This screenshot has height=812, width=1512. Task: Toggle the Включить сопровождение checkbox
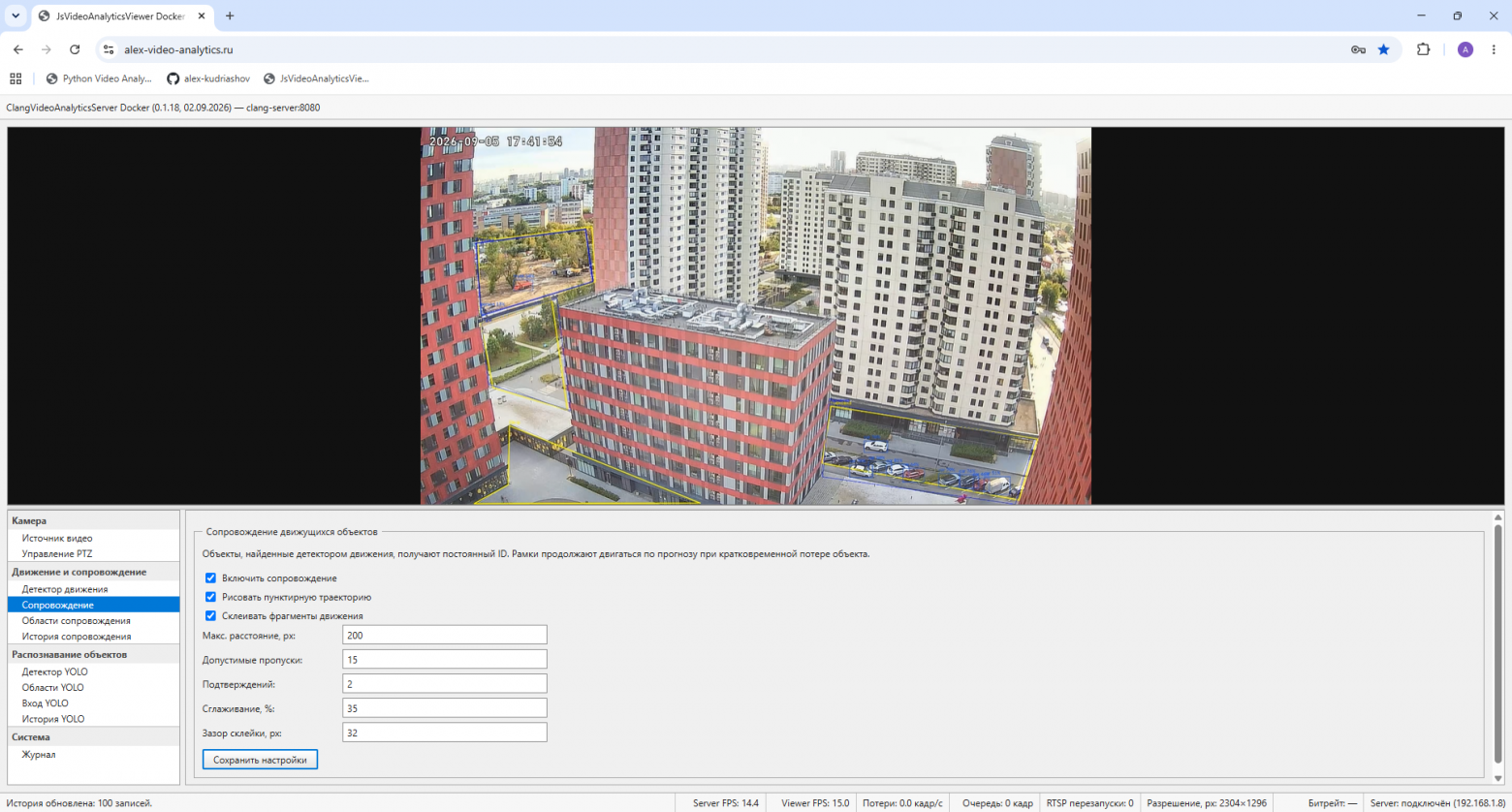pos(210,578)
